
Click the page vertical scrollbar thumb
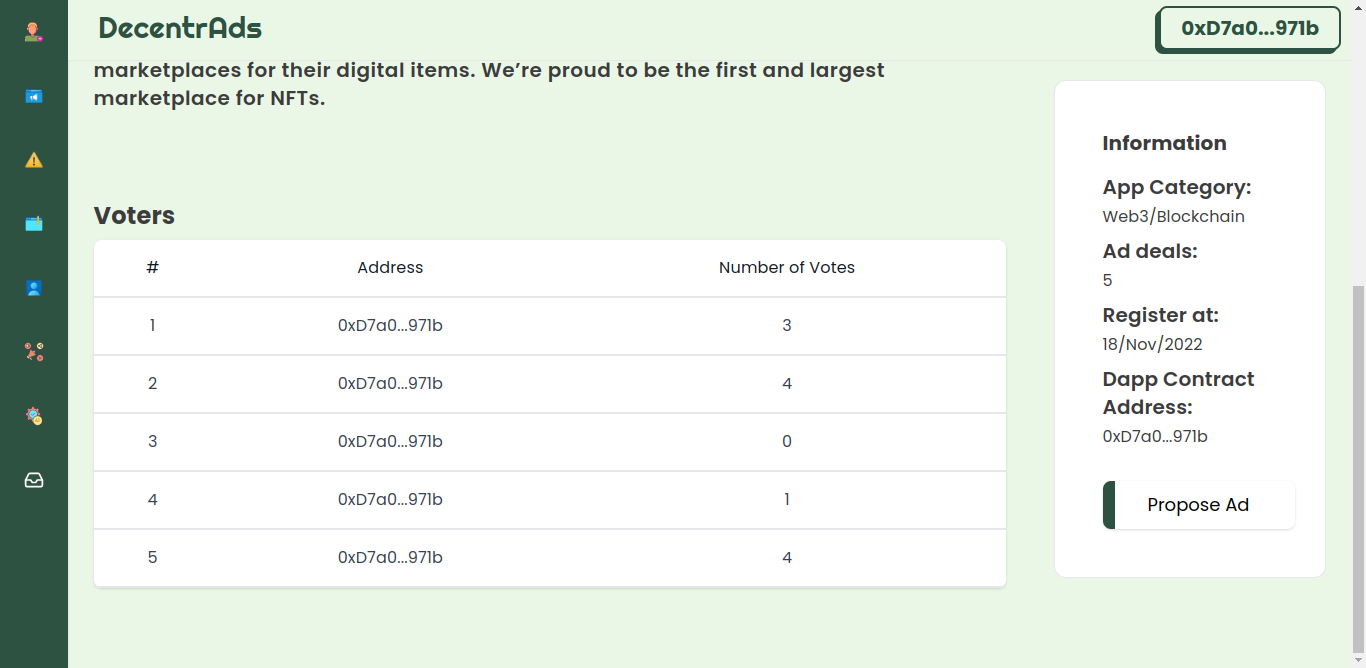(x=1358, y=467)
